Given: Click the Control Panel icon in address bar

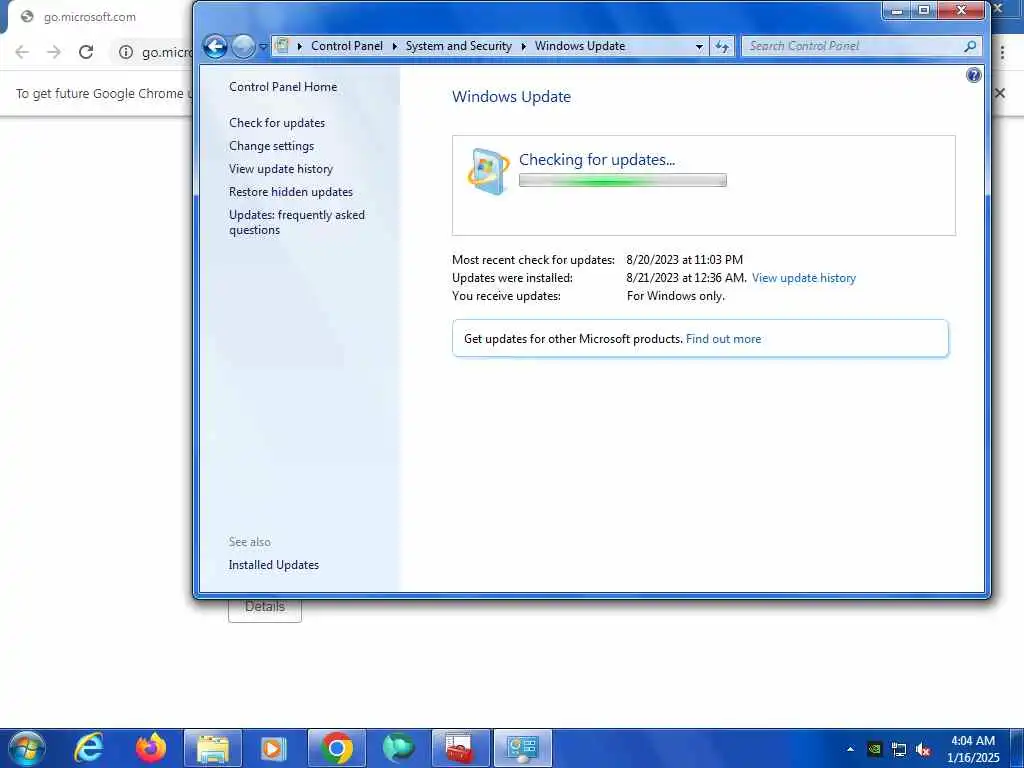Looking at the screenshot, I should click(x=282, y=46).
